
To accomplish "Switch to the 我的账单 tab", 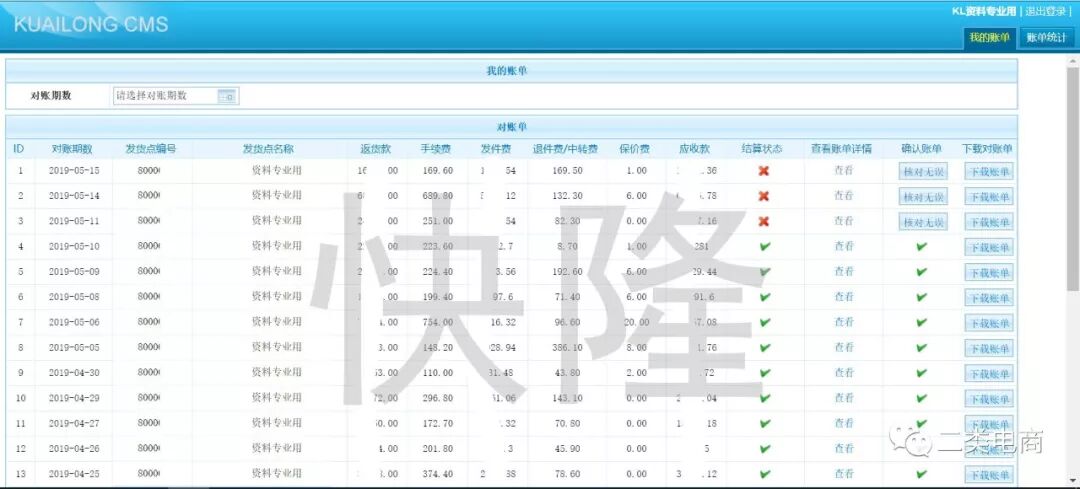I will 989,38.
